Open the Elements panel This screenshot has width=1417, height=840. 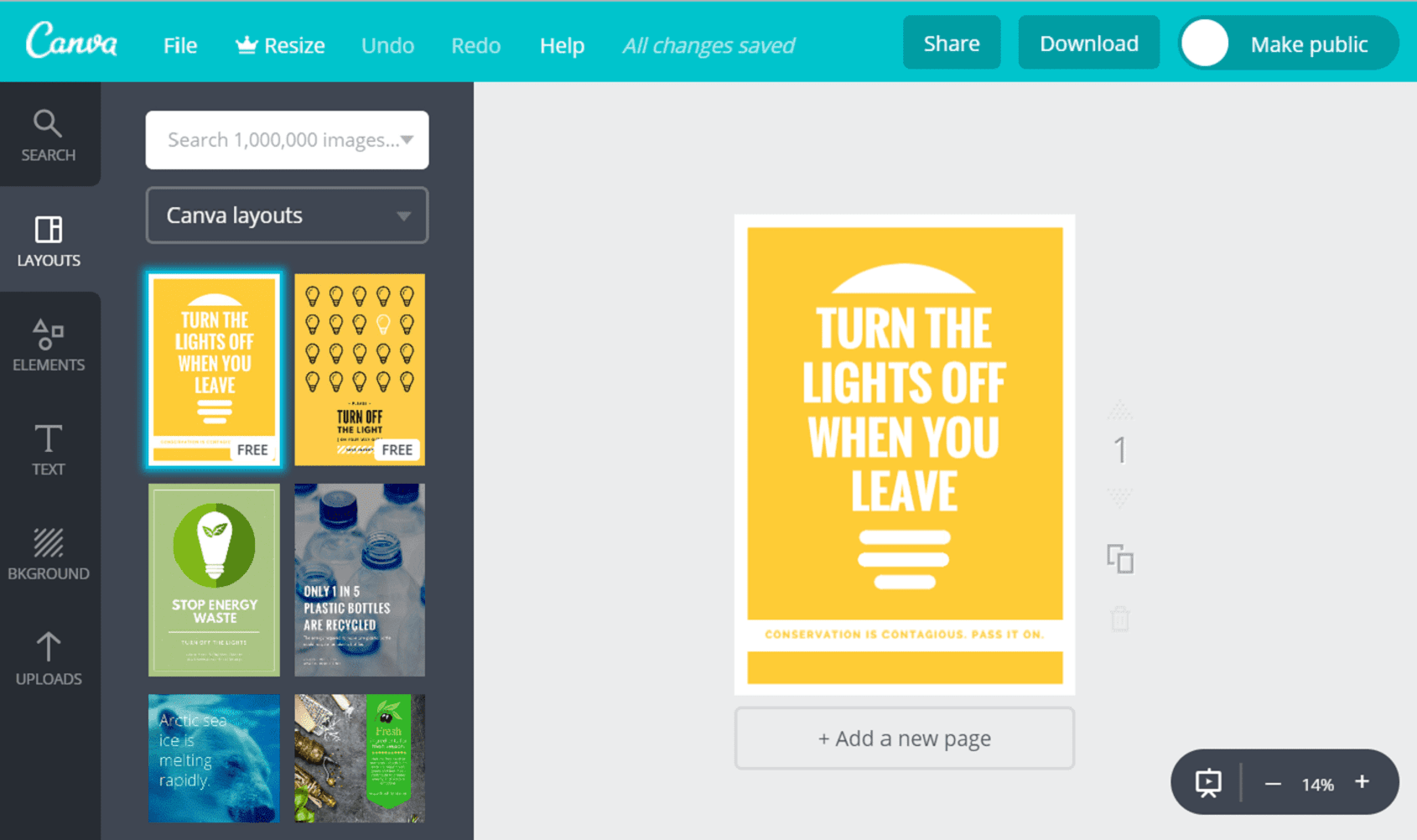(49, 345)
